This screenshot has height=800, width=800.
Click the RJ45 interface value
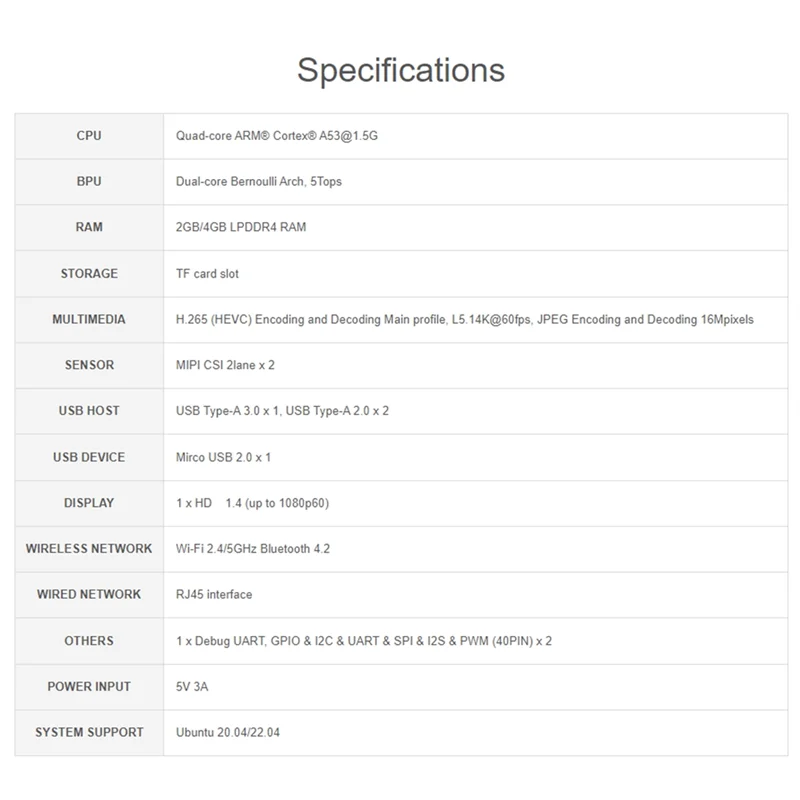[213, 594]
